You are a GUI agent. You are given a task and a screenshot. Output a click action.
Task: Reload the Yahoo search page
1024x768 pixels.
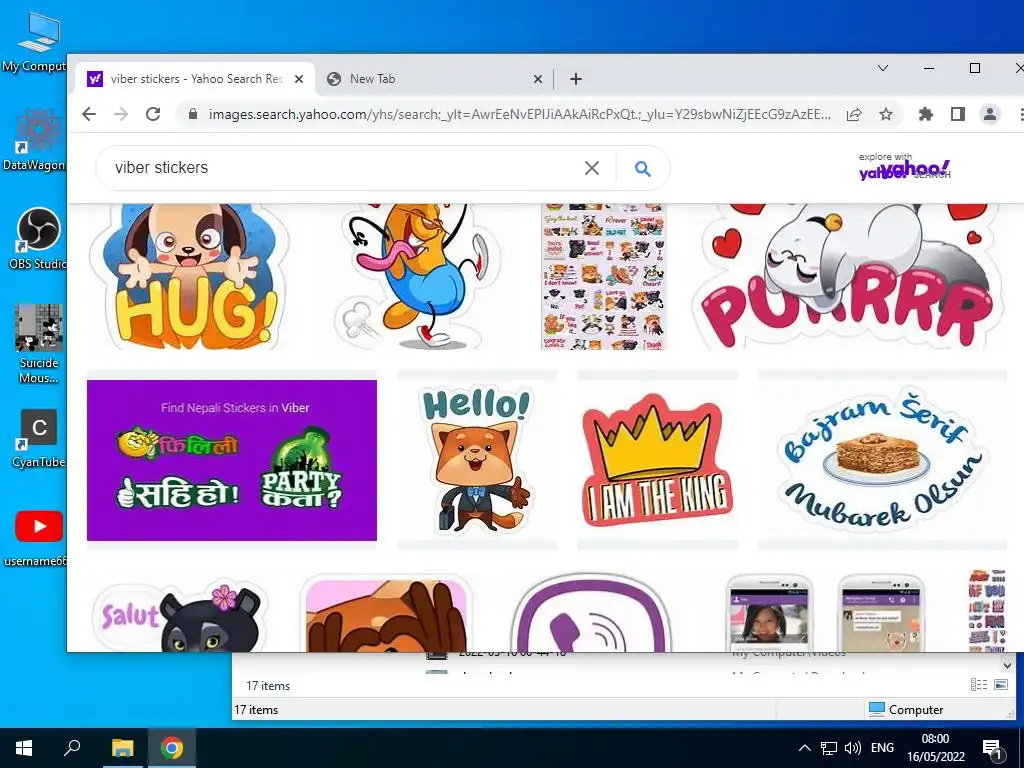[153, 114]
